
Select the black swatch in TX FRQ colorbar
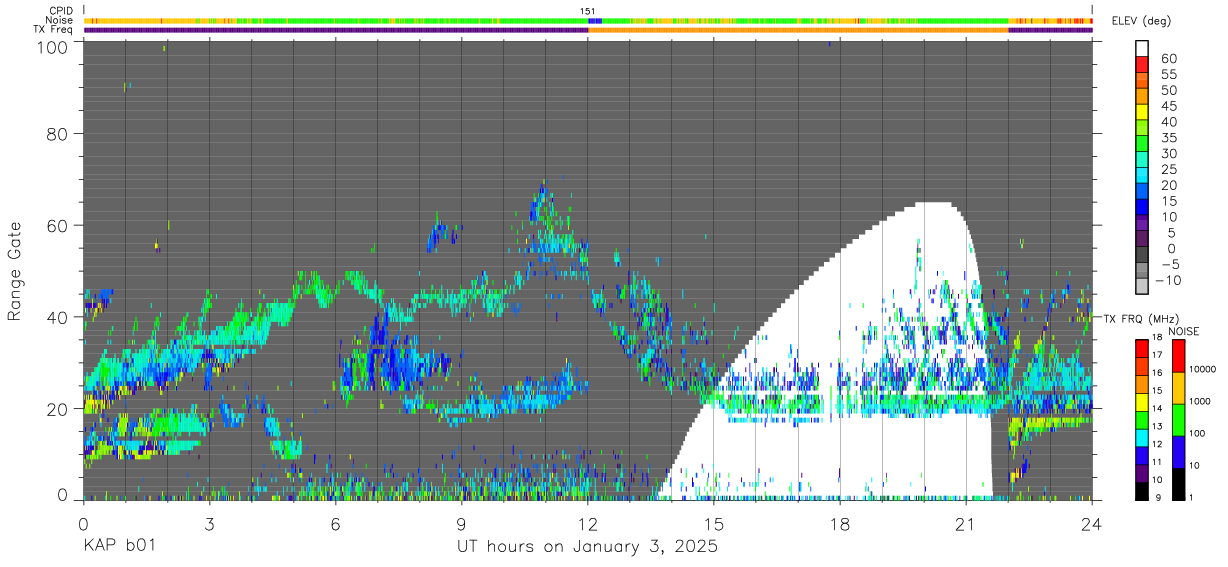[x=1142, y=491]
